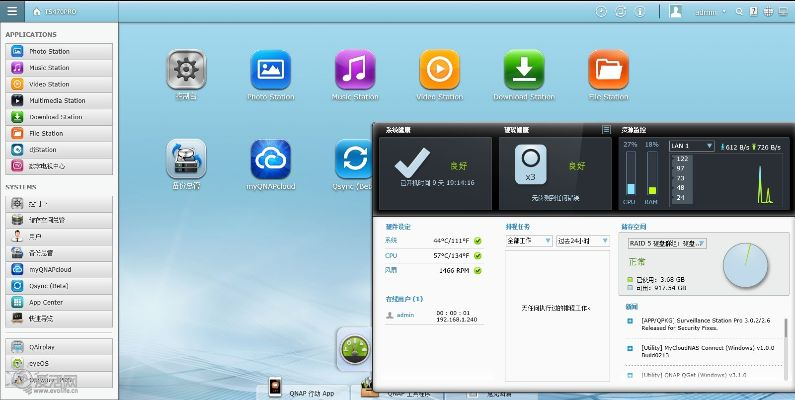
Task: Open backup entry in Systems sidebar
Action: 59,253
